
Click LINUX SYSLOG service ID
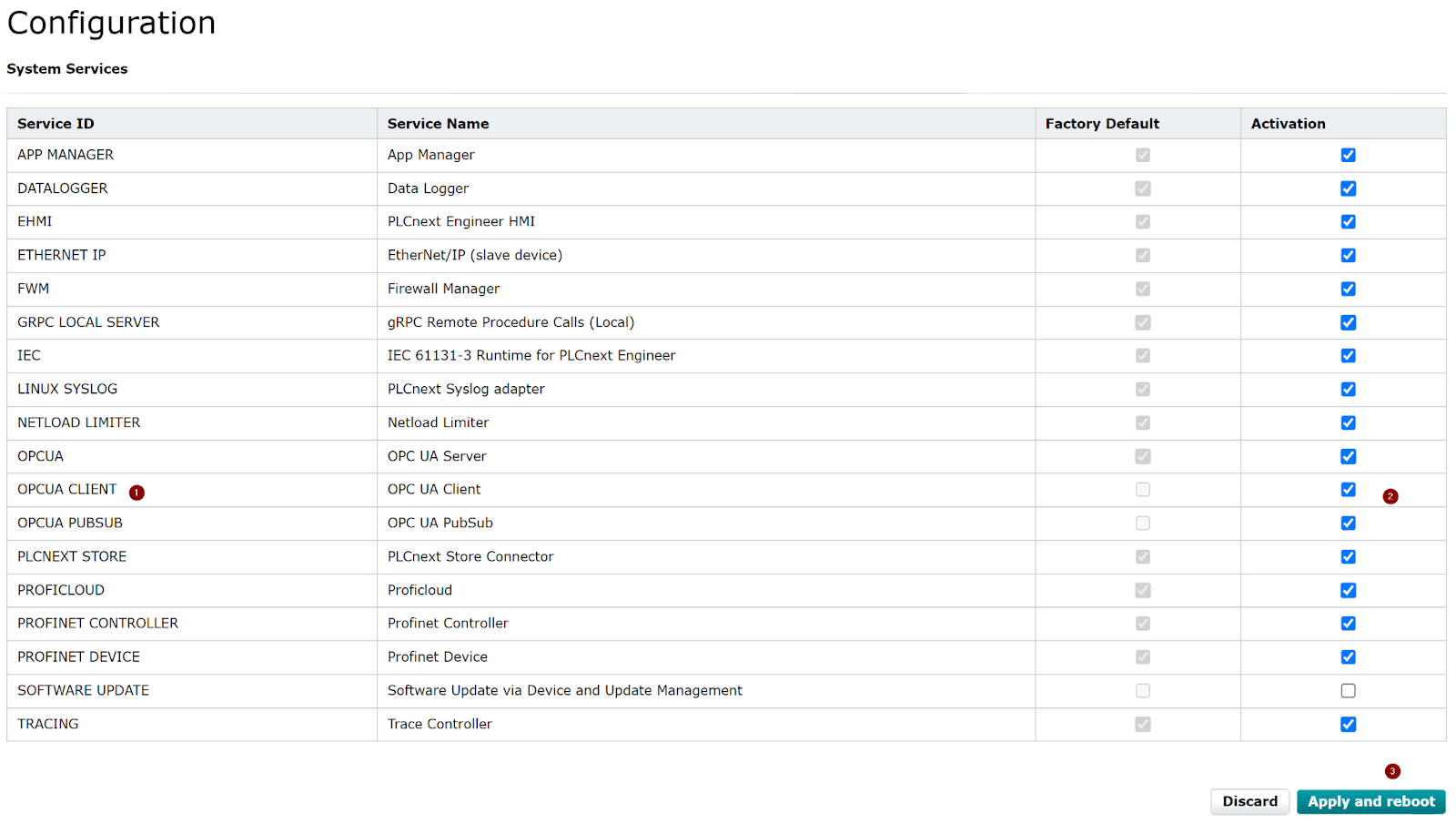coord(67,389)
